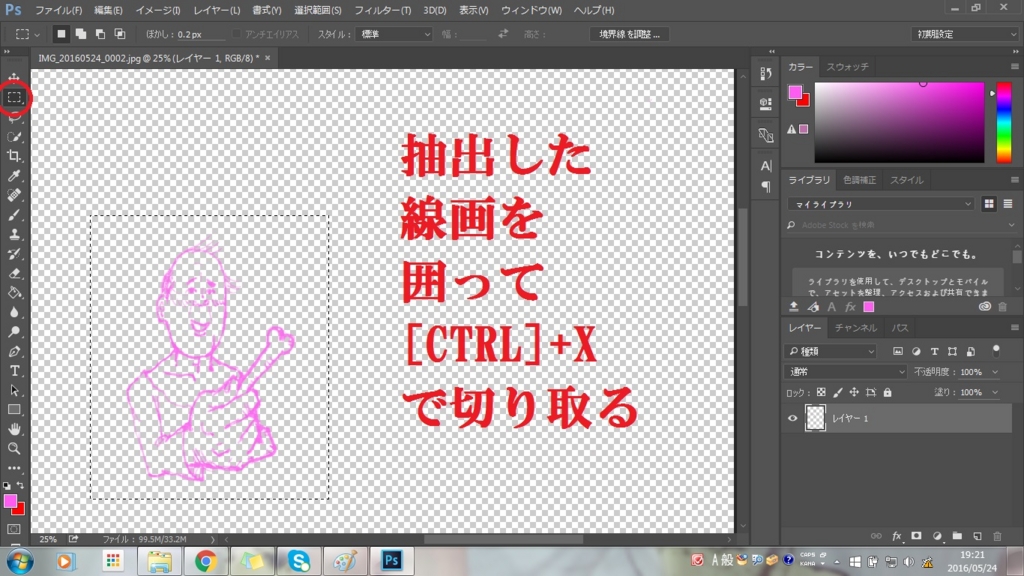Select the Move tool
1024x576 pixels.
pos(14,77)
